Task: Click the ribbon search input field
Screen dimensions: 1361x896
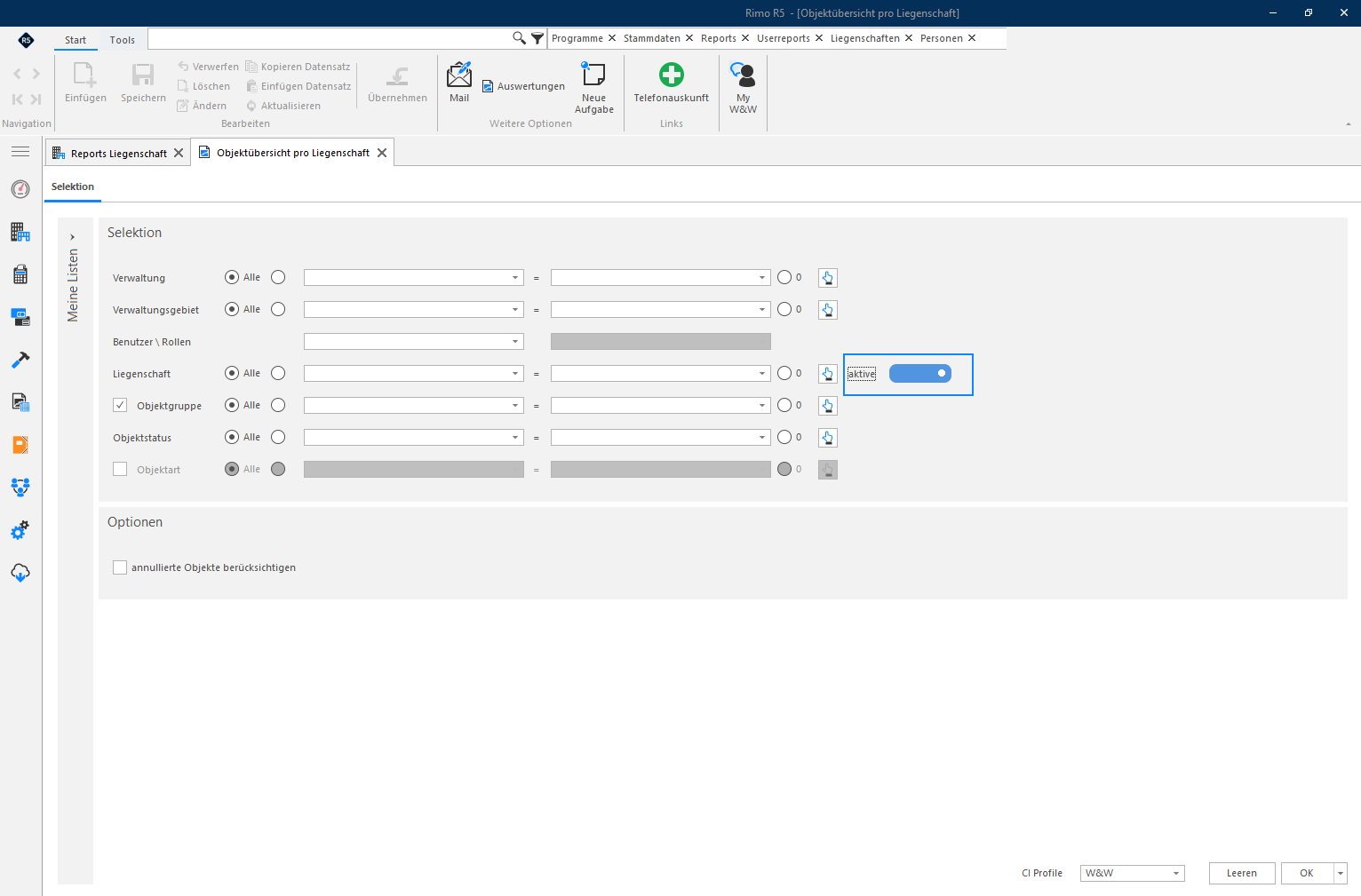Action: [330, 38]
